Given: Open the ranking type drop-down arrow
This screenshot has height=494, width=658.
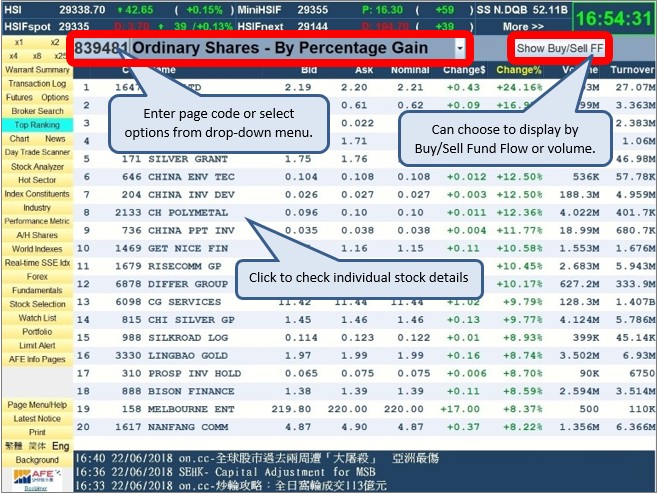Looking at the screenshot, I should (460, 48).
